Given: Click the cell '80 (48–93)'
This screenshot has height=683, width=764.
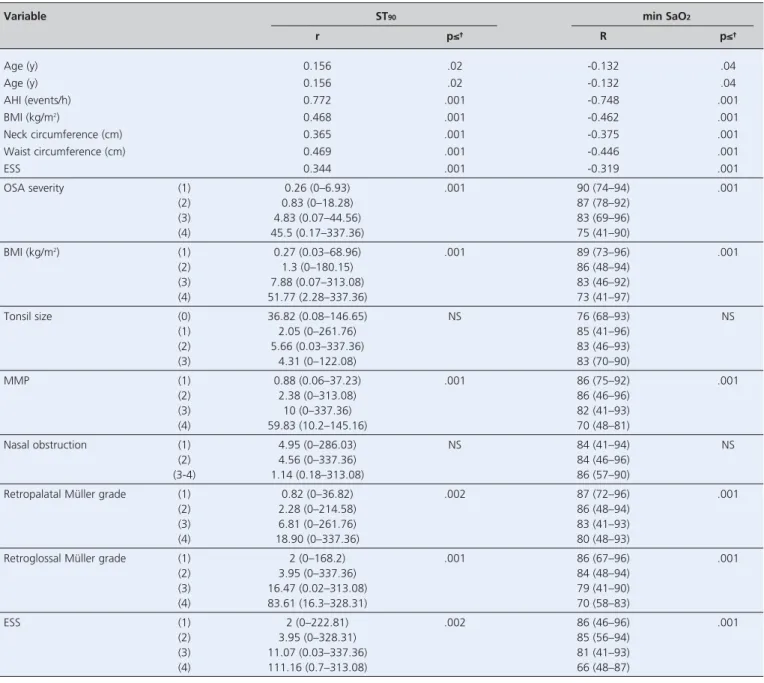Looking at the screenshot, I should point(603,539).
